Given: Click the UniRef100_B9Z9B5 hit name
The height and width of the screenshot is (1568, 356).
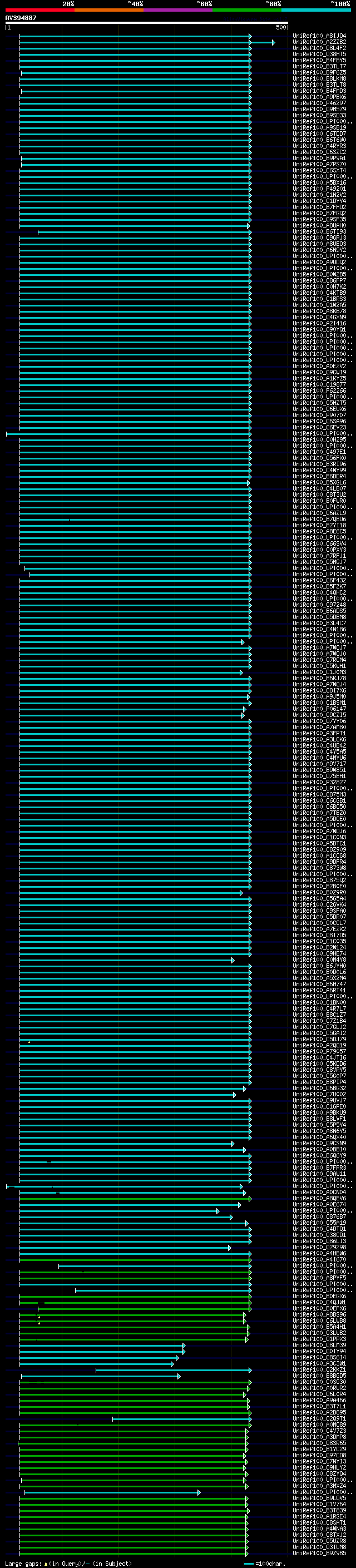Looking at the screenshot, I should click(319, 1553).
